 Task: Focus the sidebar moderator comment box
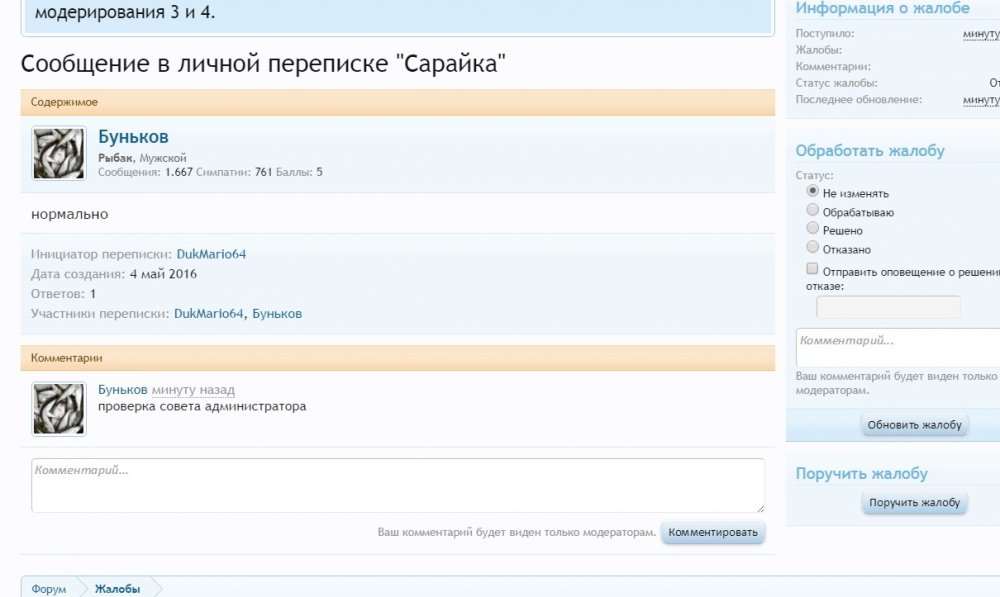pos(897,347)
